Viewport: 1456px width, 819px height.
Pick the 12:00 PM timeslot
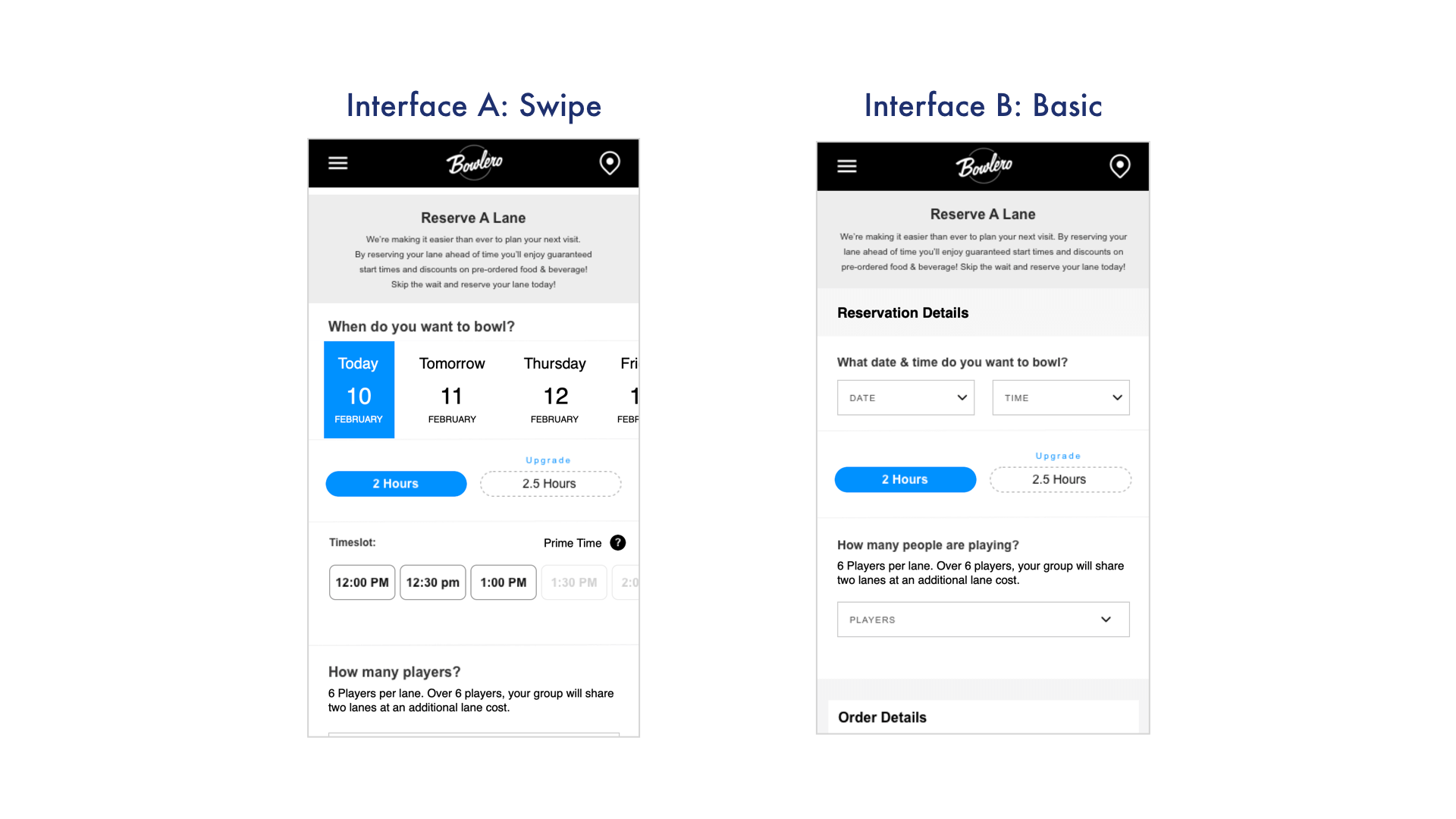pyautogui.click(x=362, y=582)
